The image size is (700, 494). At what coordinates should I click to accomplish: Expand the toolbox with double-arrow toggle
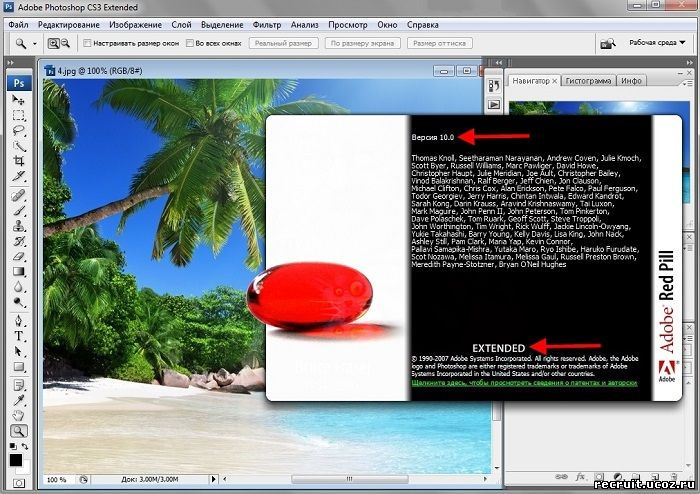(x=11, y=63)
